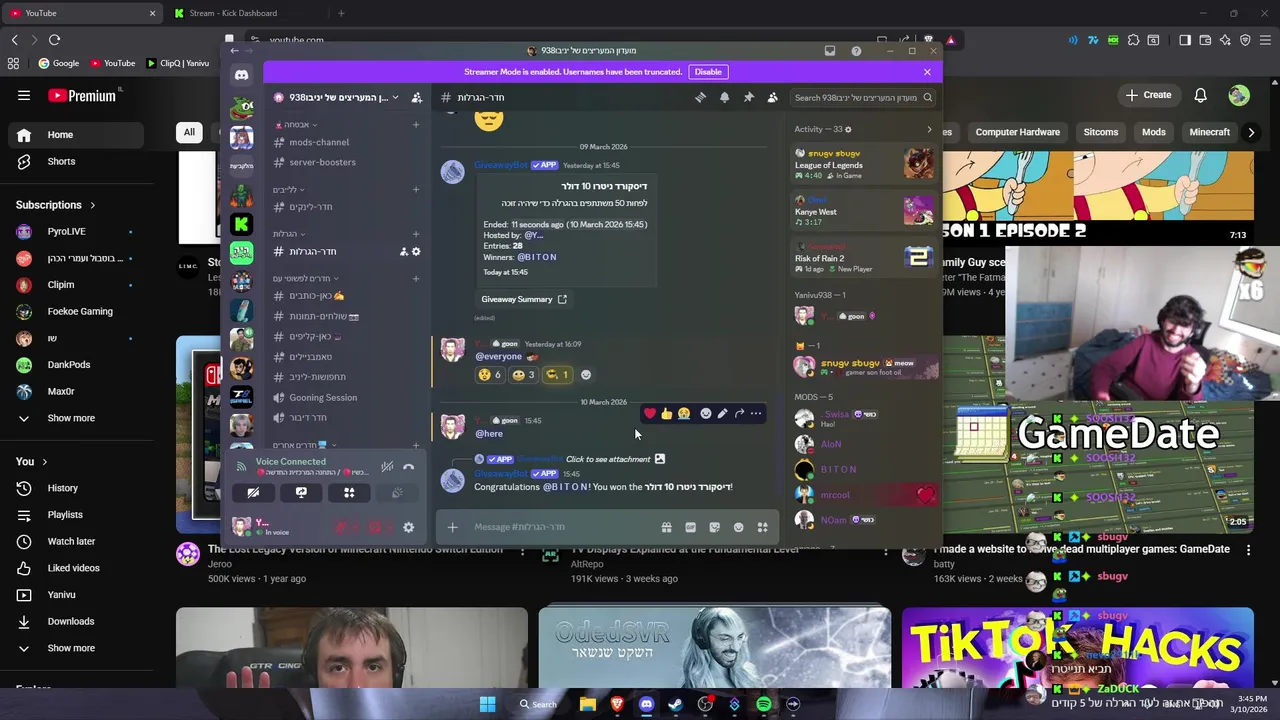The width and height of the screenshot is (1280, 720).
Task: Toggle headphone deafen in user panel
Action: tap(375, 527)
